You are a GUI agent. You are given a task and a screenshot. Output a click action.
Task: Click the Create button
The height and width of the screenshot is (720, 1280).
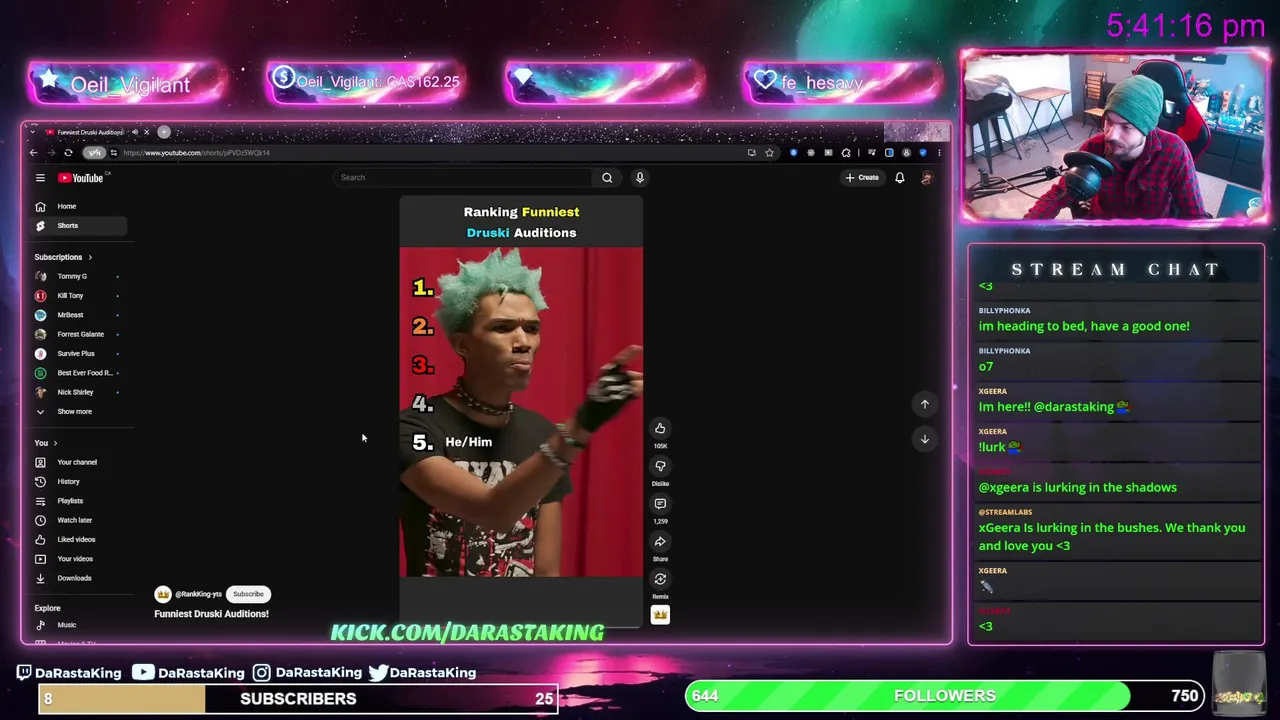(x=861, y=178)
